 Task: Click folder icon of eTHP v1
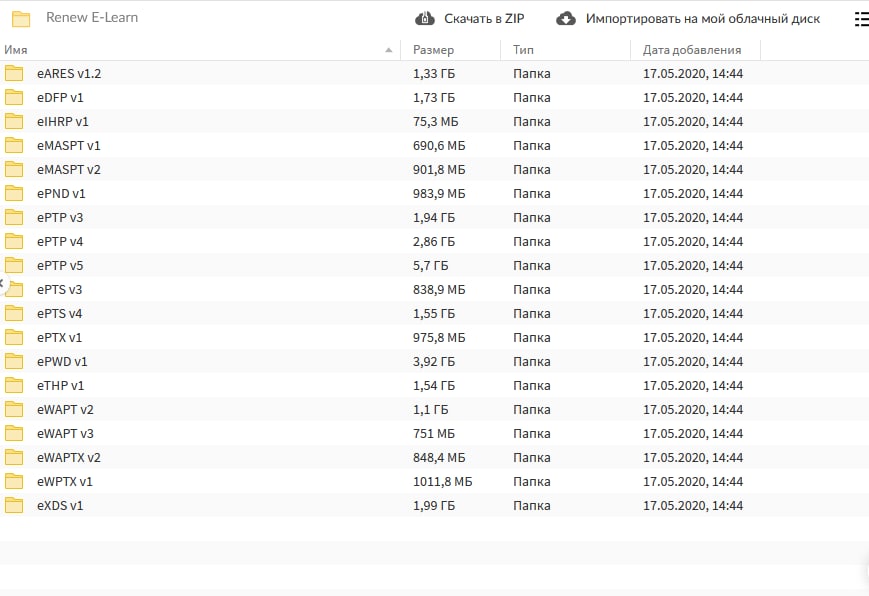tap(14, 385)
